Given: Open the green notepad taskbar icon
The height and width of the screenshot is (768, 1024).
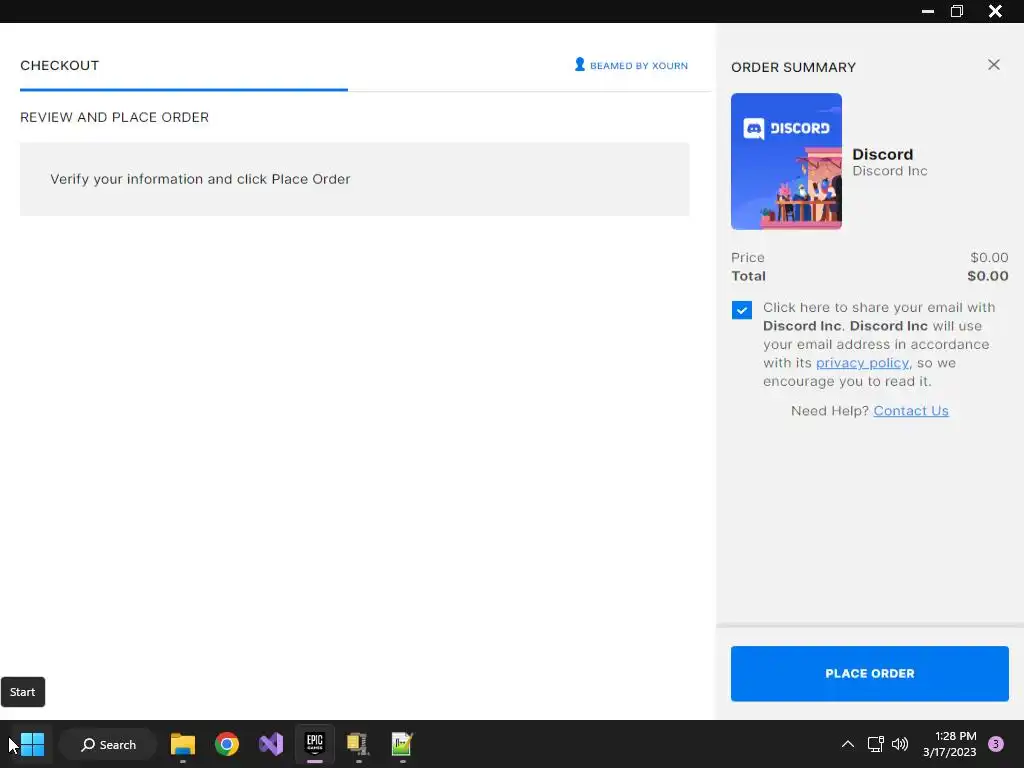Looking at the screenshot, I should (402, 744).
